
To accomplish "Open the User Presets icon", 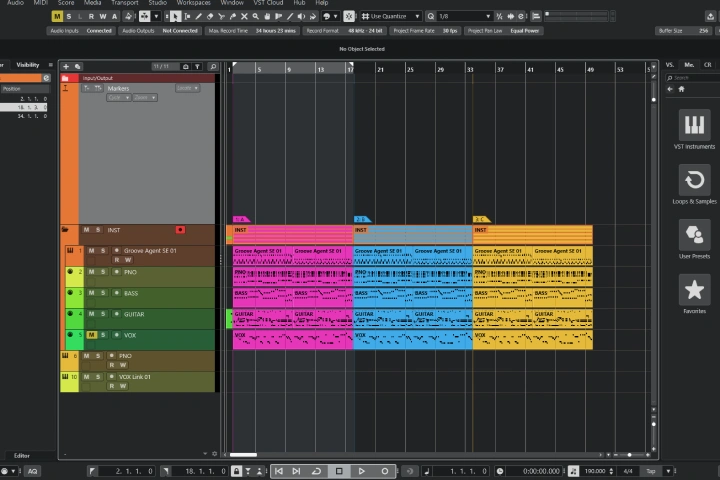I will (x=694, y=235).
